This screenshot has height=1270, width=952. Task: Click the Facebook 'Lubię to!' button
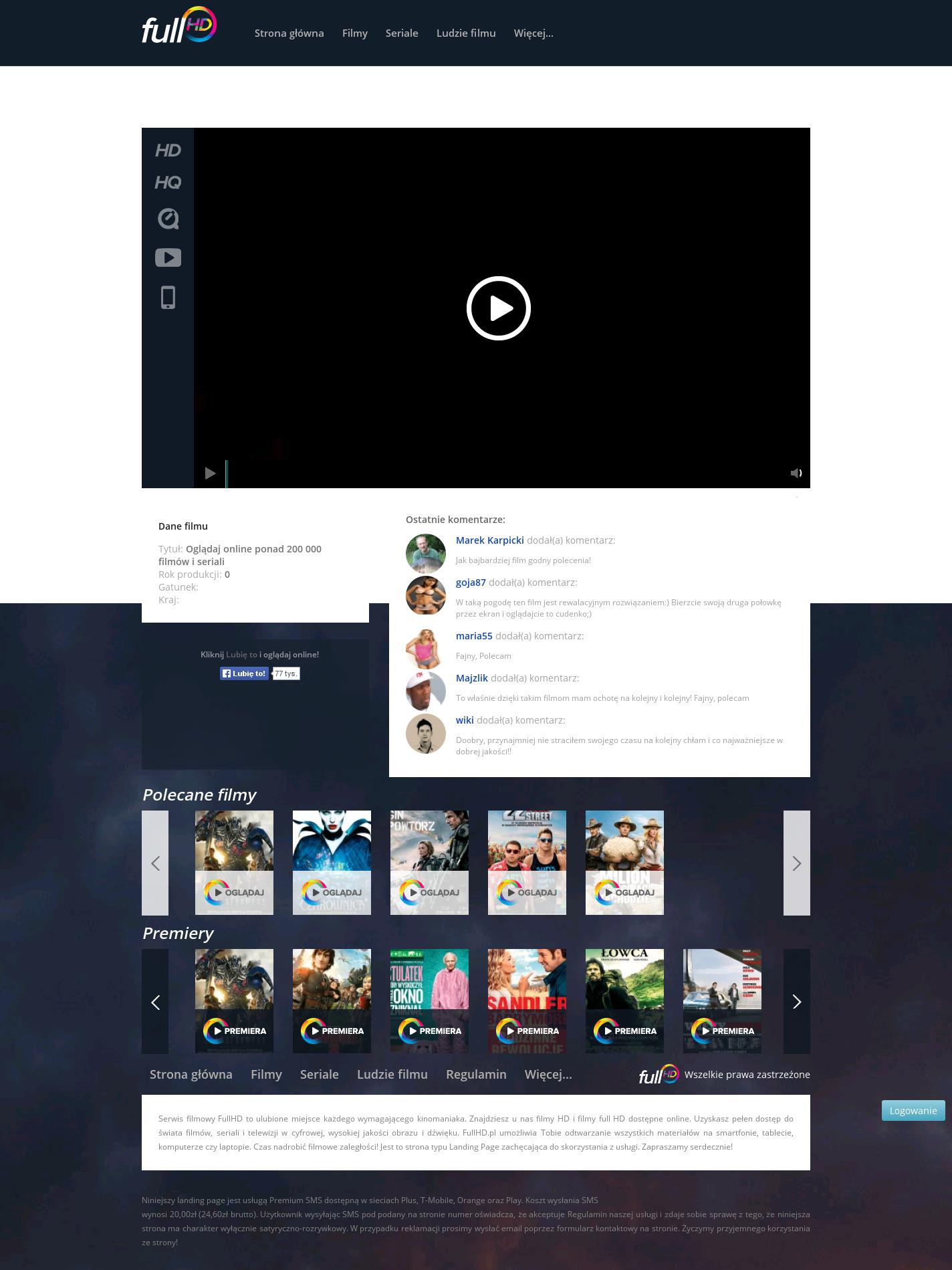(245, 673)
